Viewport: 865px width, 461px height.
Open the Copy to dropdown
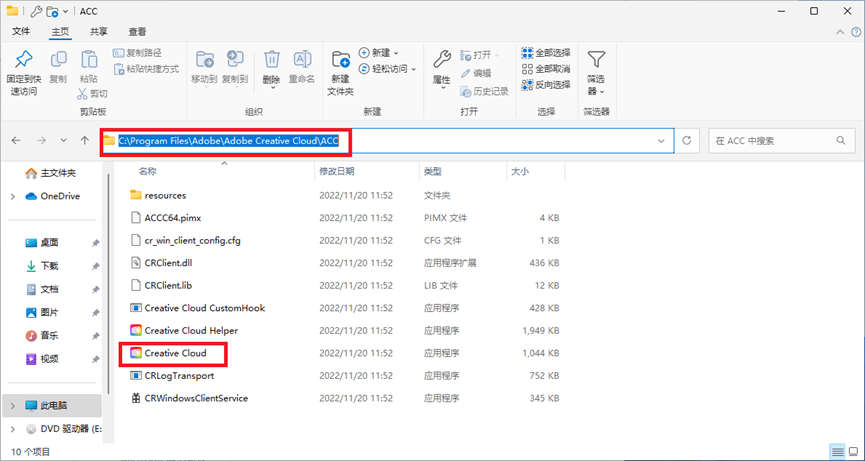(235, 67)
